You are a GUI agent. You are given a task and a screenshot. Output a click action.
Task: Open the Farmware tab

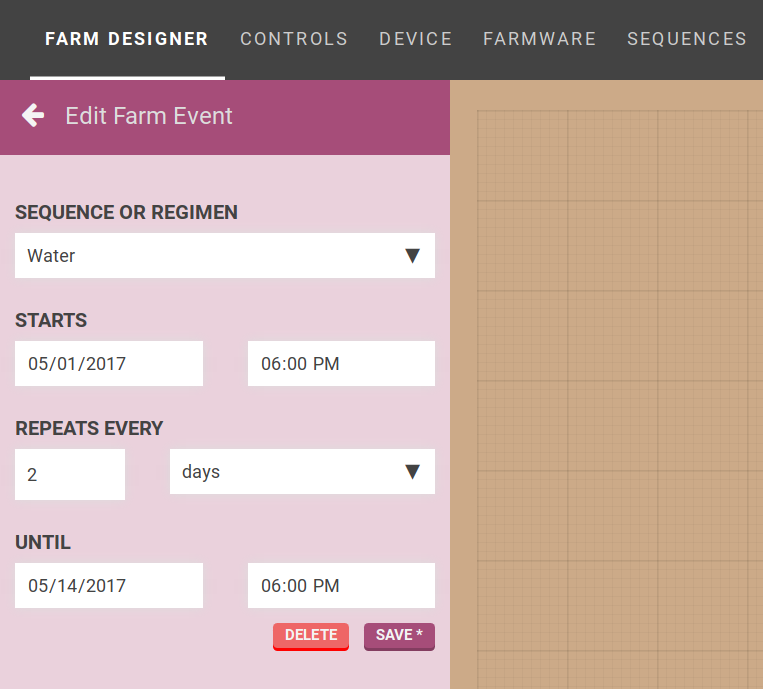coord(539,39)
